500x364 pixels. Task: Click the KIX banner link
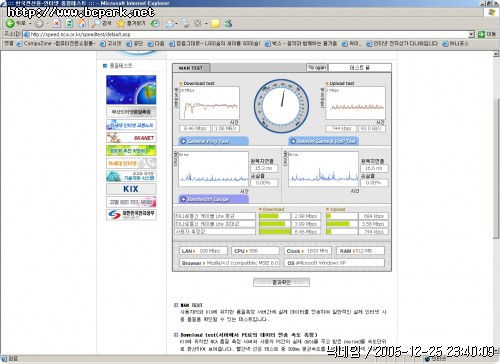click(x=131, y=189)
